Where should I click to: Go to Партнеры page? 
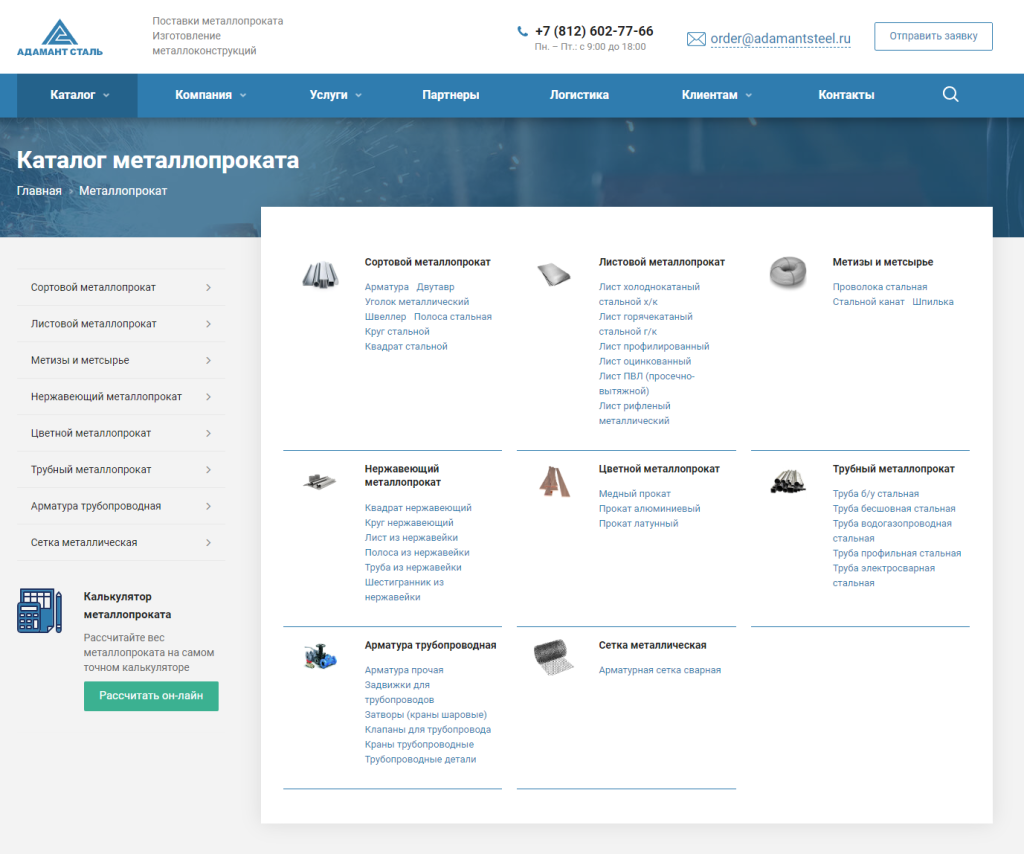pos(451,95)
